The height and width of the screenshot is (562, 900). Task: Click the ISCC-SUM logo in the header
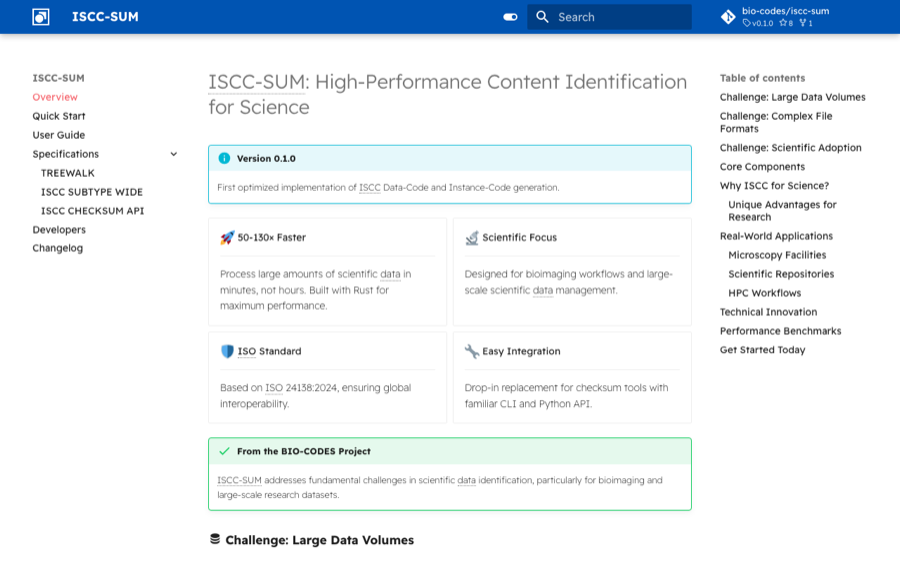pos(41,17)
